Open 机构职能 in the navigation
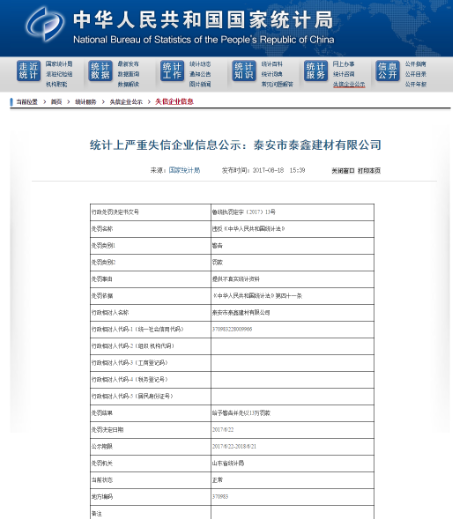The height and width of the screenshot is (519, 453). click(57, 84)
